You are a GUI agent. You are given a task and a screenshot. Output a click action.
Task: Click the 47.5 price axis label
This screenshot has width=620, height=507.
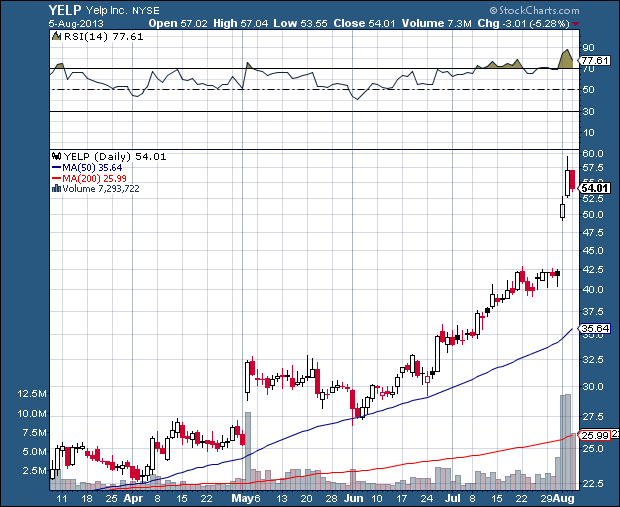[x=593, y=233]
